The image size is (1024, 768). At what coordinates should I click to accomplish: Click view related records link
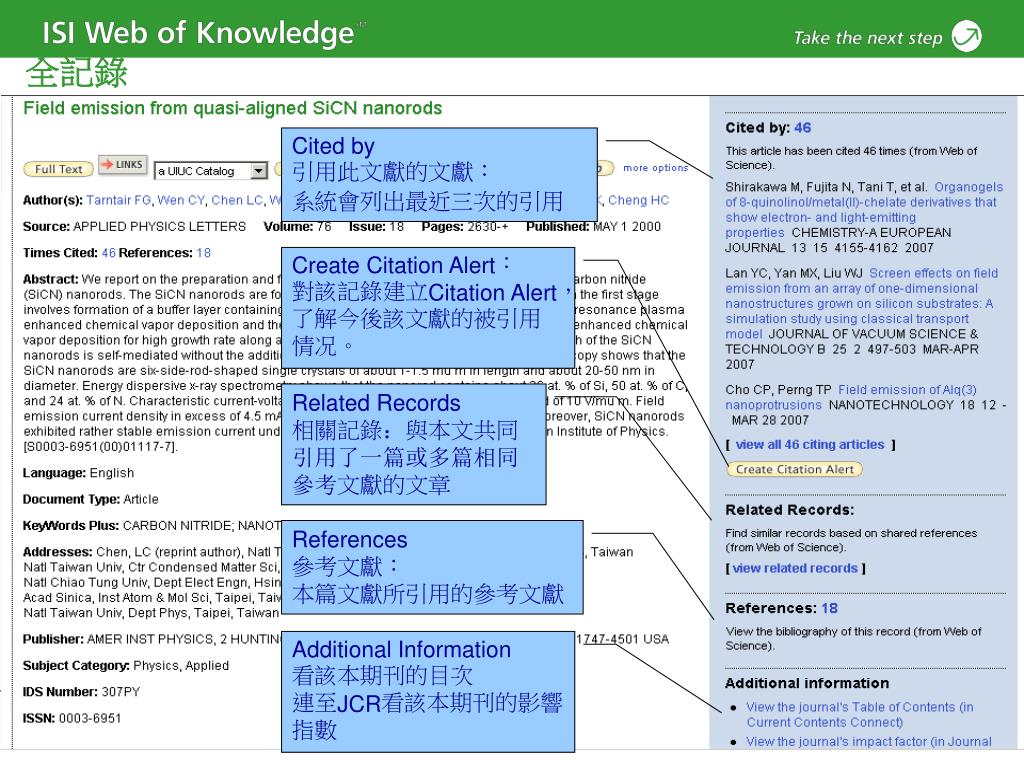(795, 568)
